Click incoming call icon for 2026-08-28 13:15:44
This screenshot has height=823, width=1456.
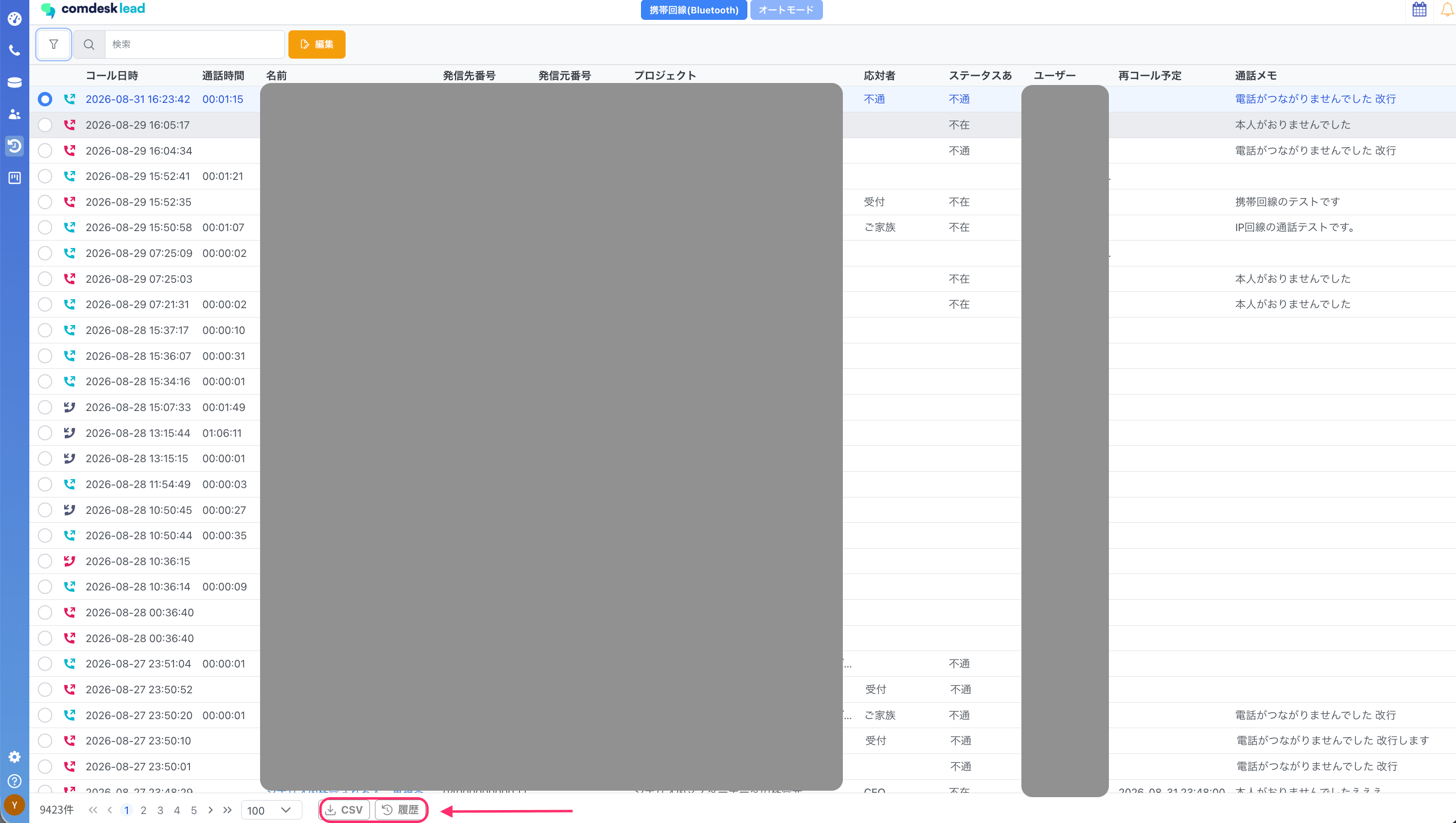tap(70, 433)
